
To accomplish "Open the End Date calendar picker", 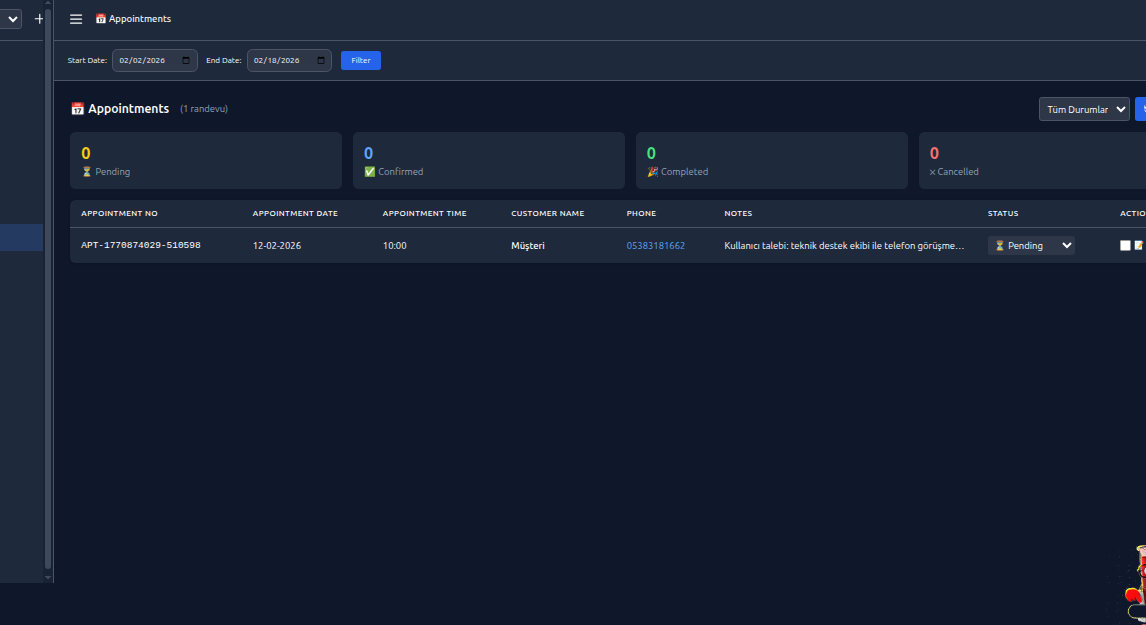I will (x=320, y=60).
